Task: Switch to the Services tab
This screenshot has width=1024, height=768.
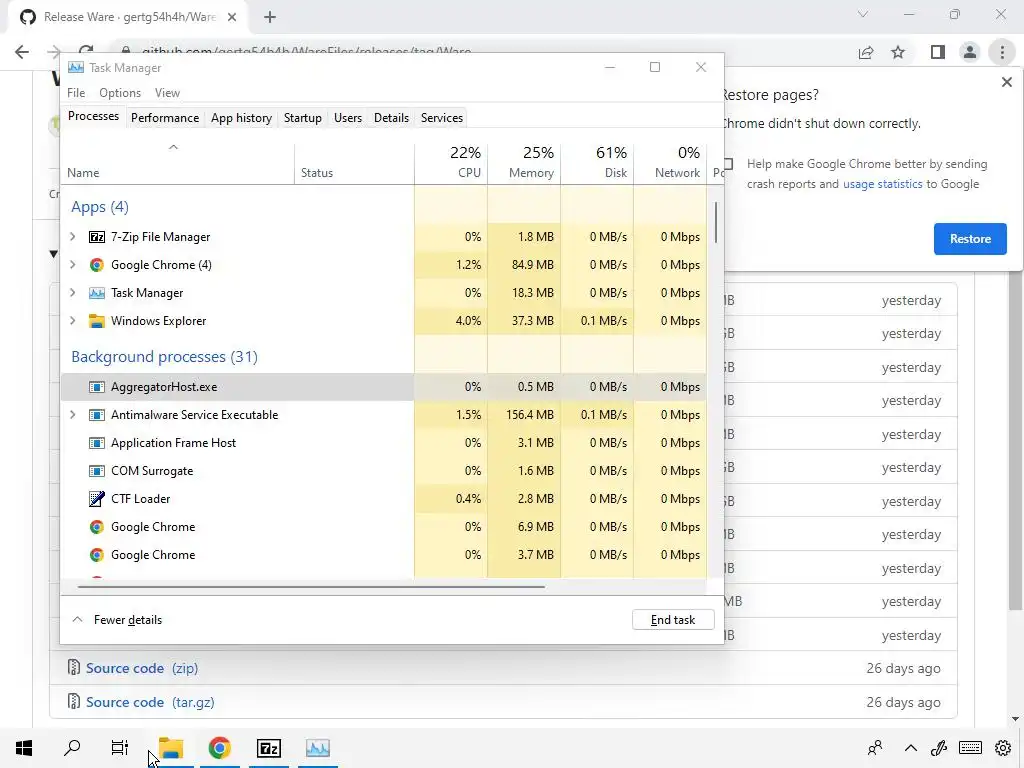Action: click(x=441, y=118)
